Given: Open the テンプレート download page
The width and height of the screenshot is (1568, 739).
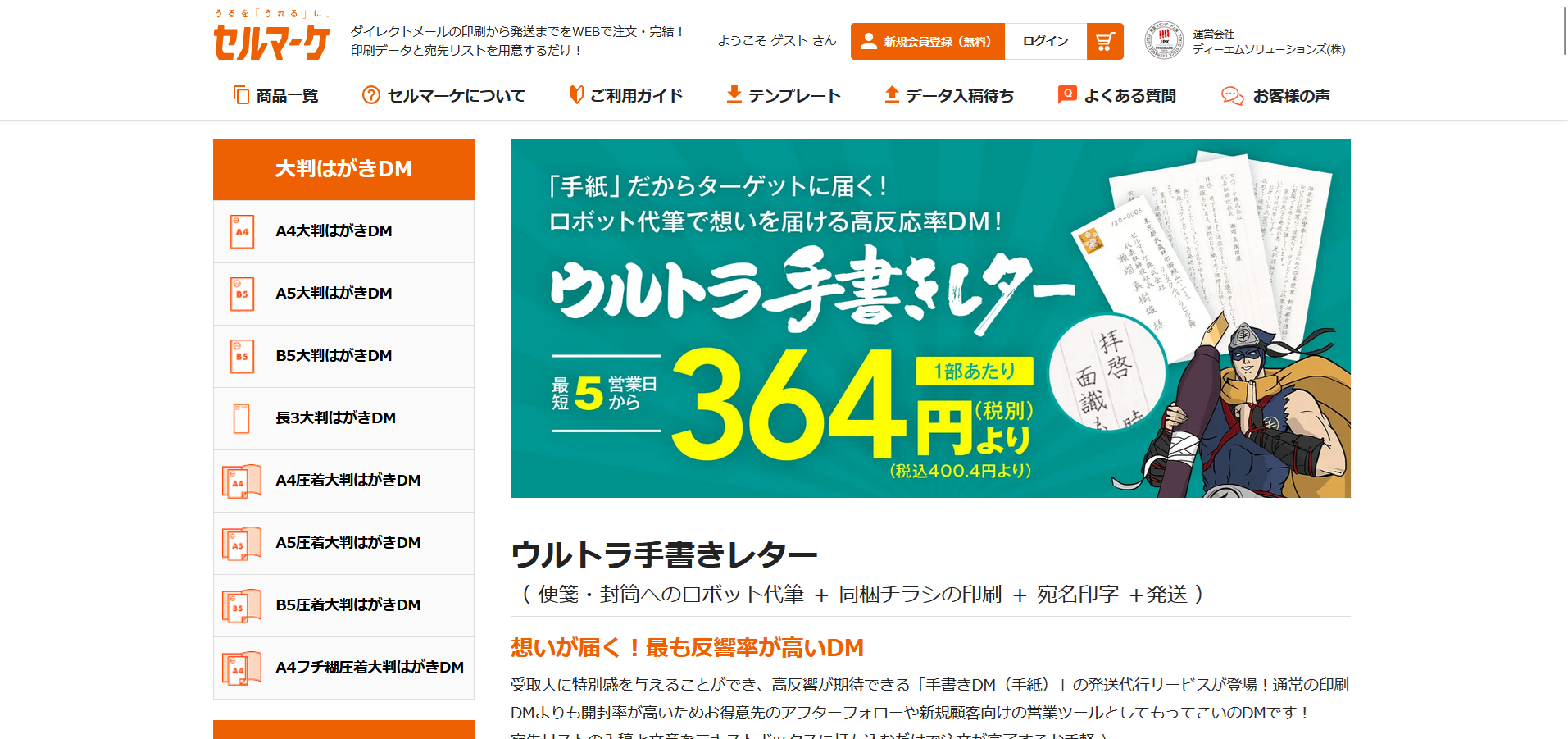Looking at the screenshot, I should [x=784, y=96].
